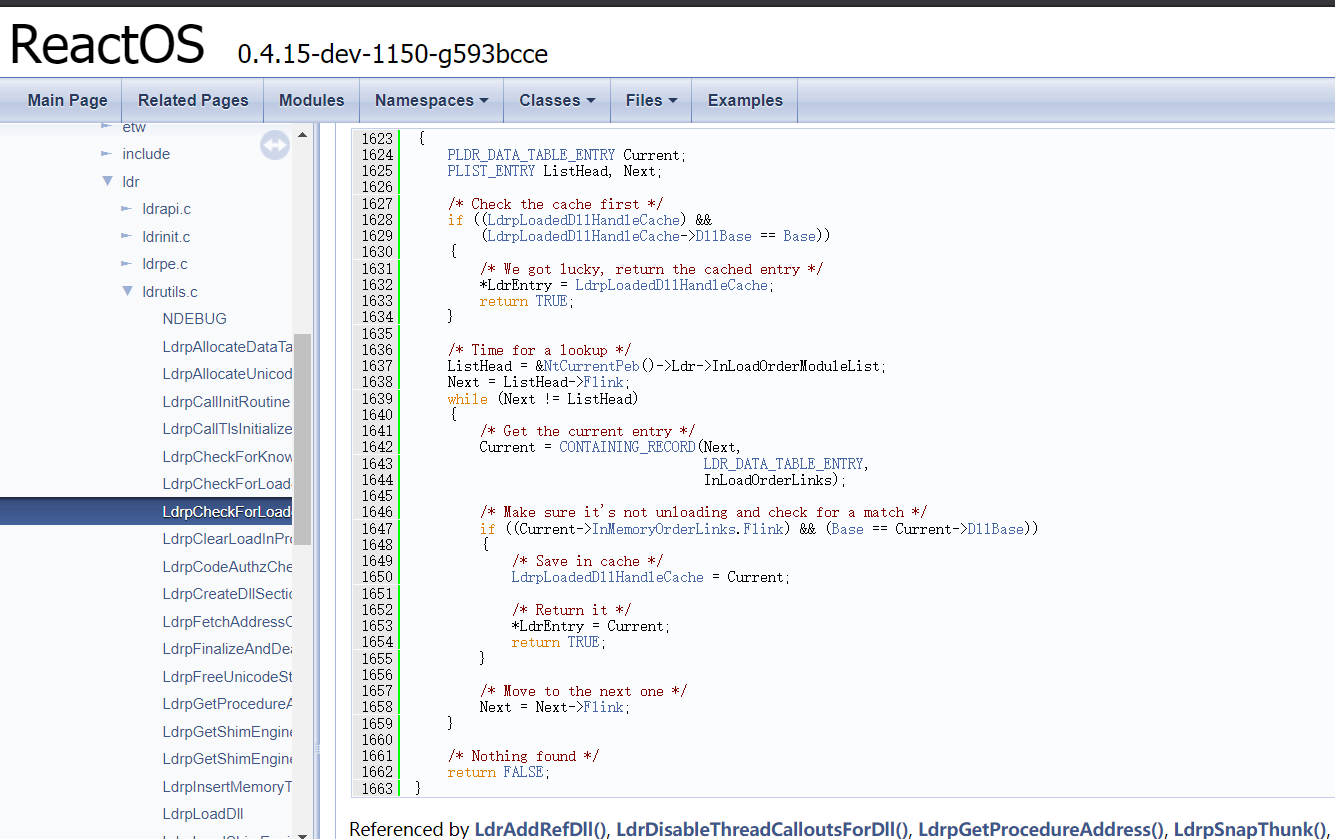The width and height of the screenshot is (1335, 839).
Task: Select LdrpCreateDllSectio… tree entry
Action: (227, 594)
